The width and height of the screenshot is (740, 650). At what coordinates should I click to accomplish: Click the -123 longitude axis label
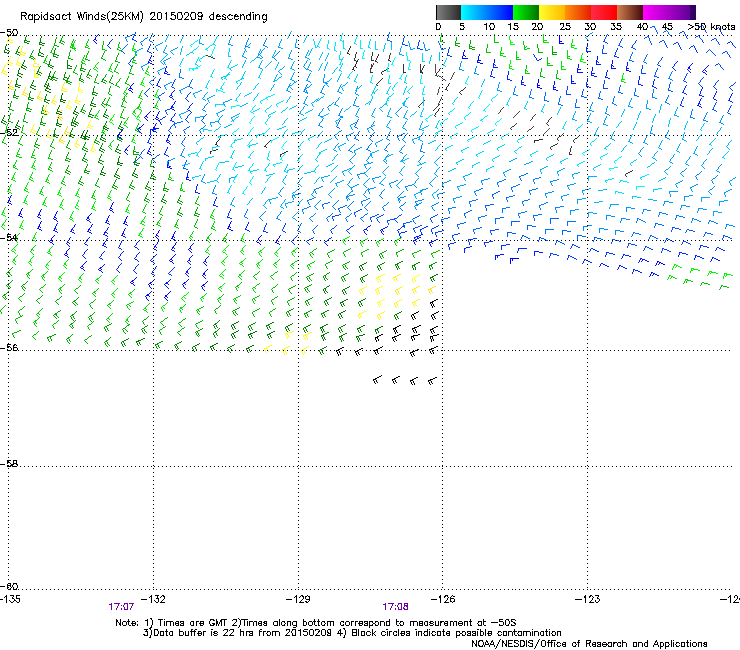click(588, 599)
